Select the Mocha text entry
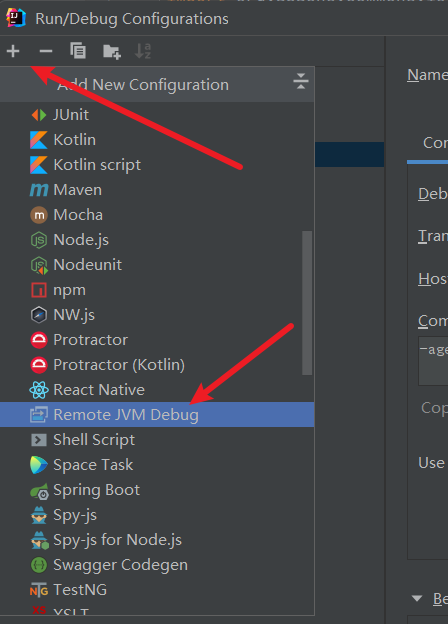 (x=78, y=215)
